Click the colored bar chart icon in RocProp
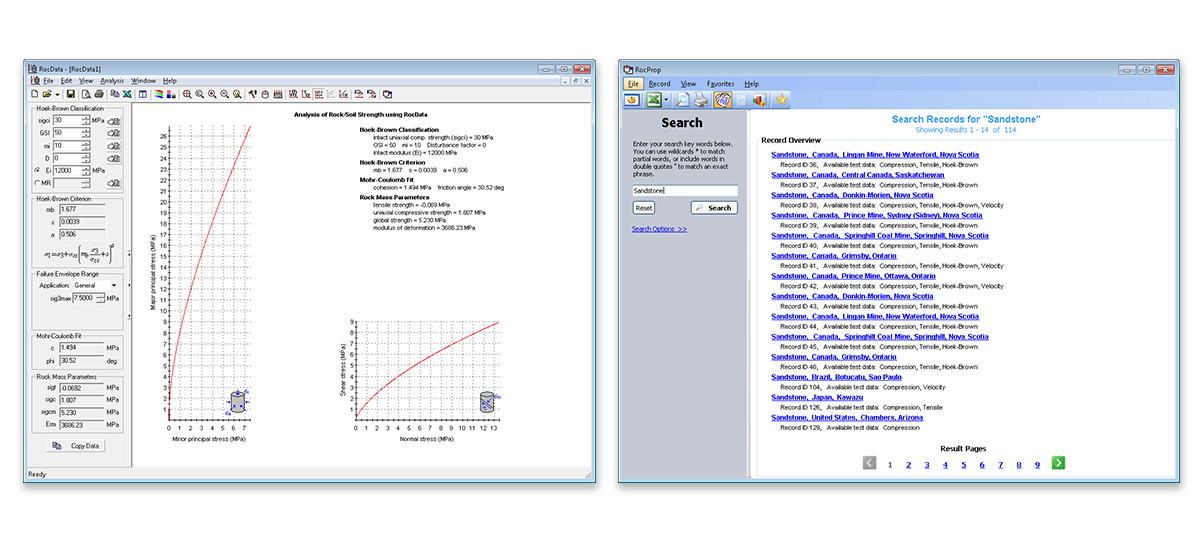Image resolution: width=1200 pixels, height=560 pixels. (760, 100)
